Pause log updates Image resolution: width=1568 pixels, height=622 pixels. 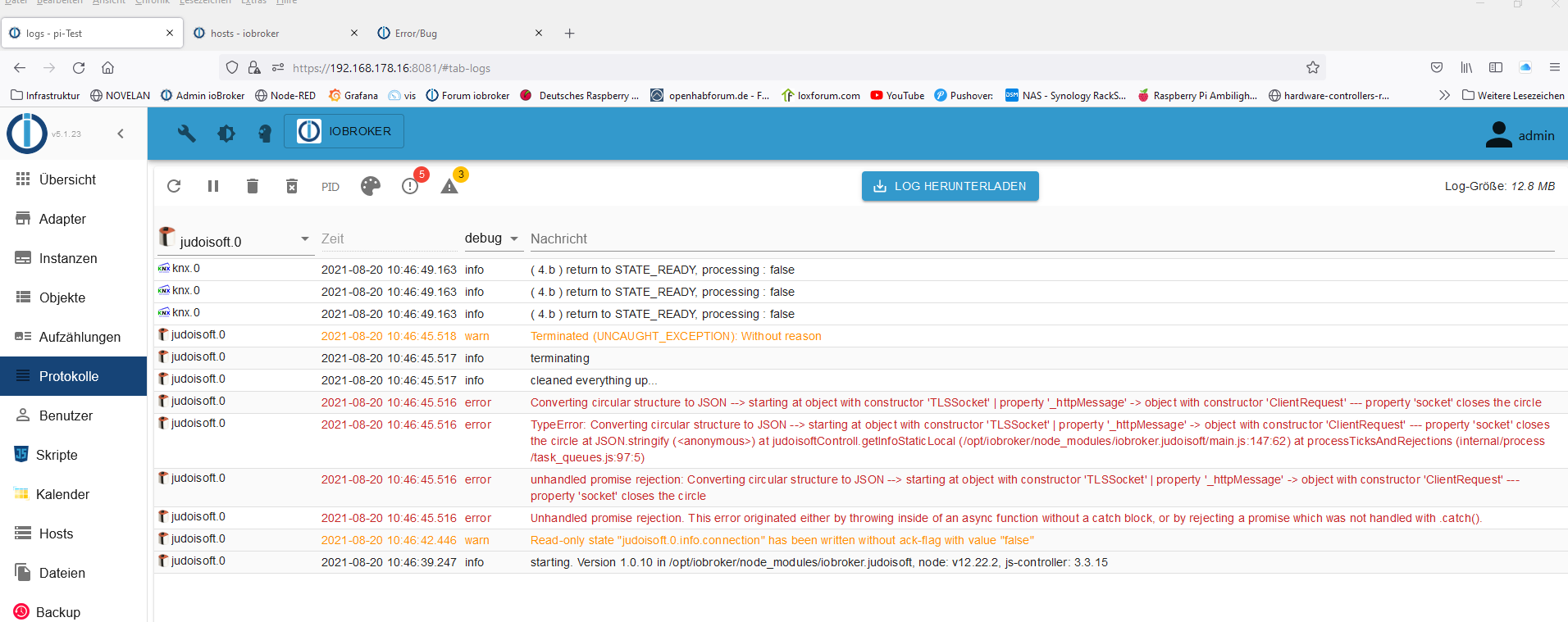click(213, 186)
